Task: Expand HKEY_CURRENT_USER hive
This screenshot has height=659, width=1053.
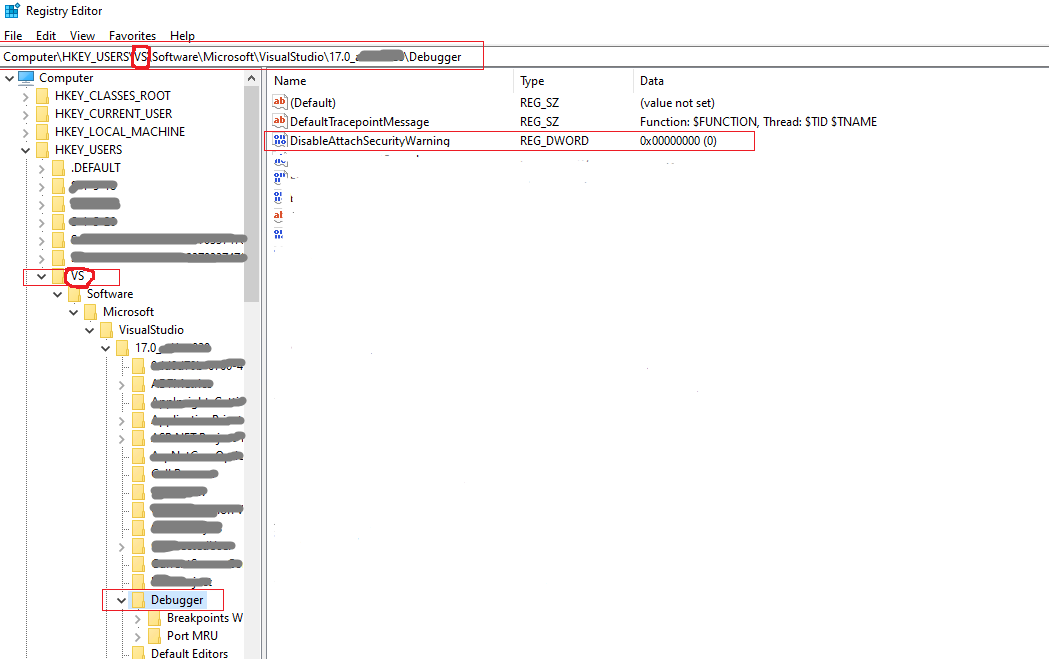Action: click(x=26, y=115)
